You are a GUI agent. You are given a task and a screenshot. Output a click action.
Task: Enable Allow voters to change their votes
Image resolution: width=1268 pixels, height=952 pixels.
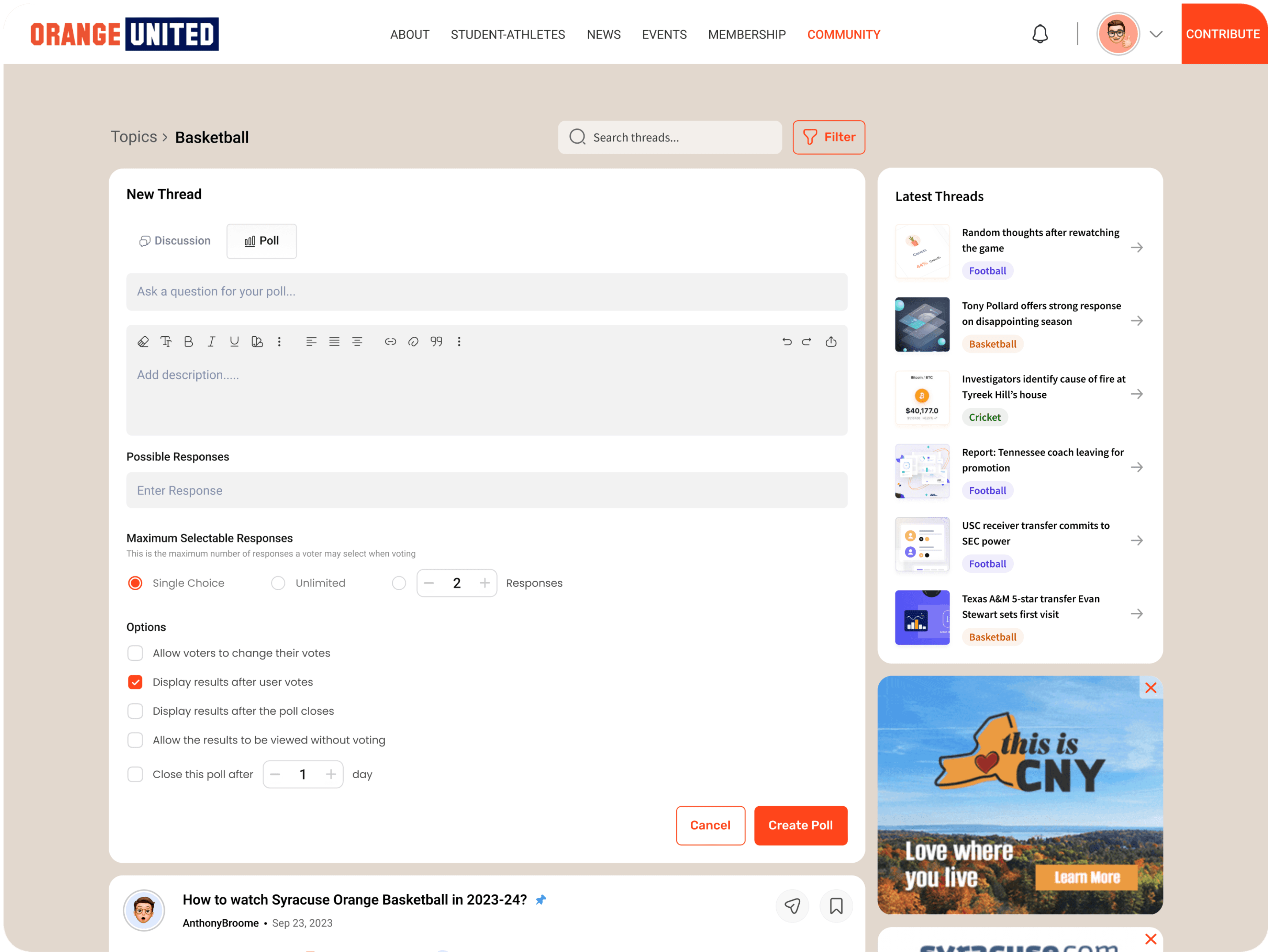coord(135,653)
